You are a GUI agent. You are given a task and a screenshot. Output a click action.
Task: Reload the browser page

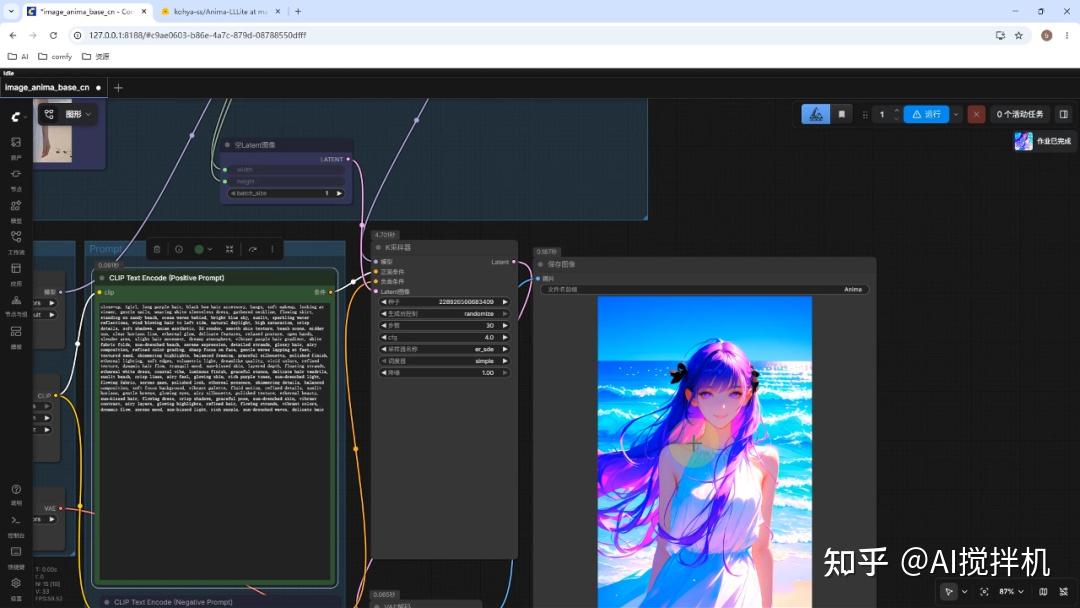point(53,35)
